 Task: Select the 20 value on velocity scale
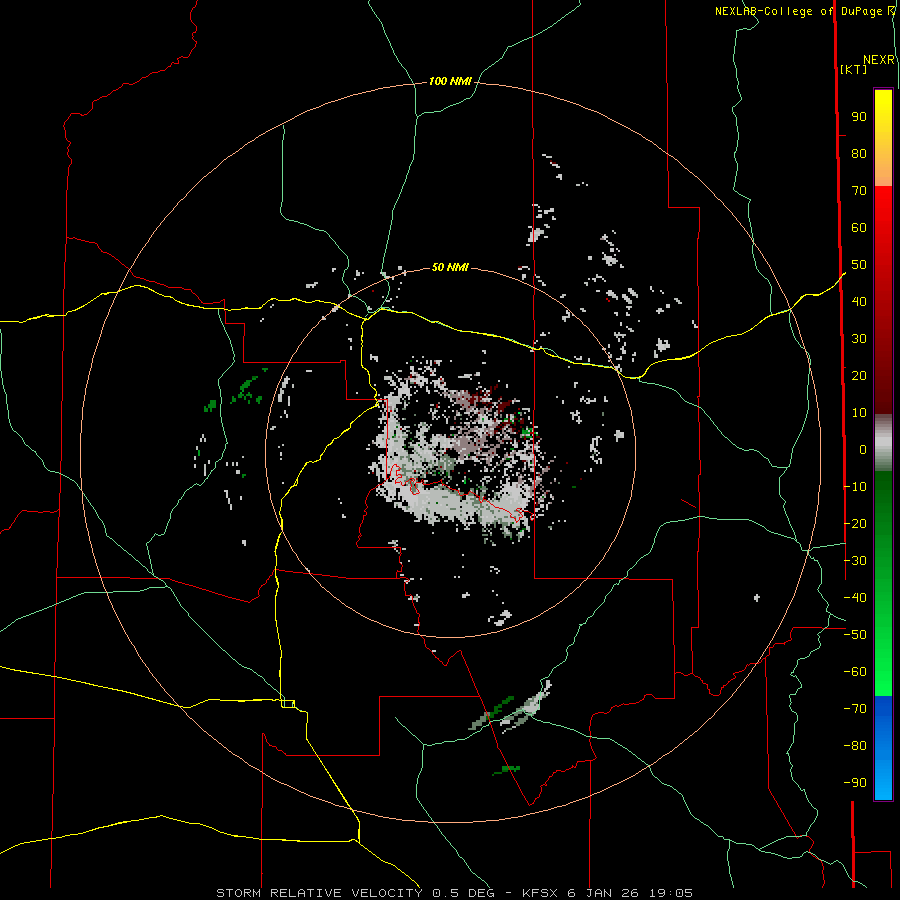[x=859, y=376]
